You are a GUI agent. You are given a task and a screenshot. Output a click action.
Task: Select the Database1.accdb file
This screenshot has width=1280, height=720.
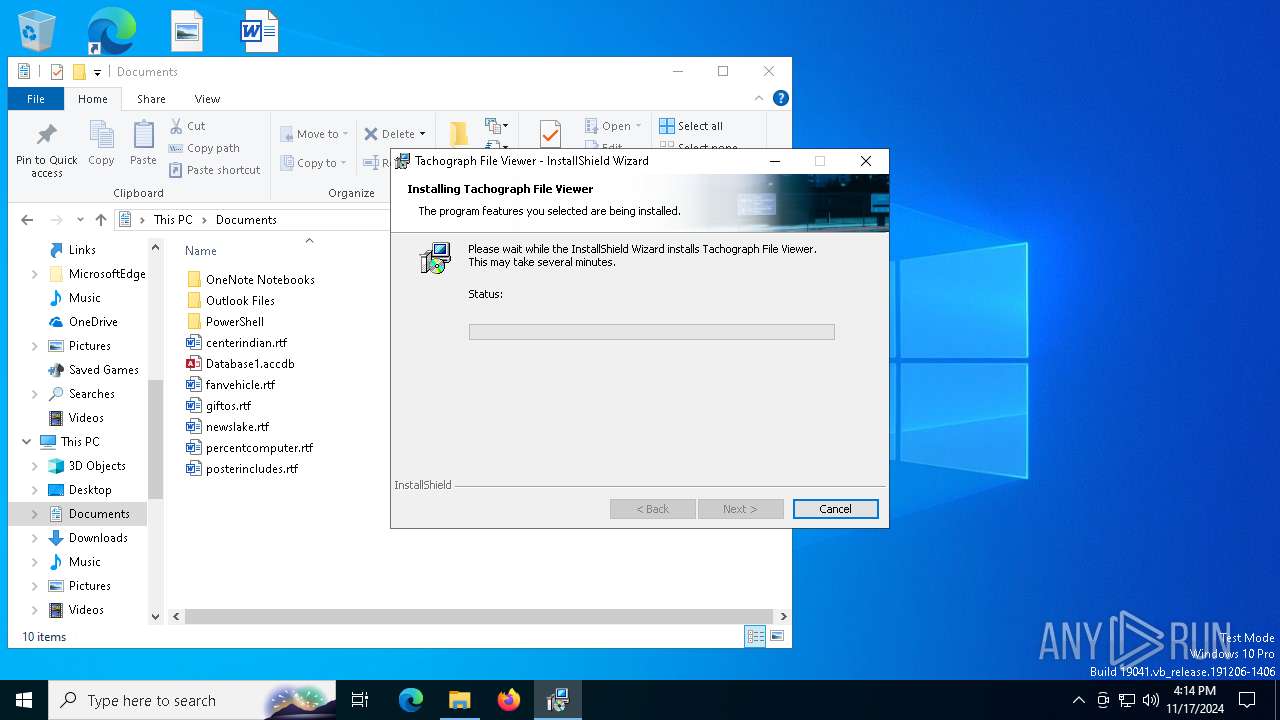click(240, 364)
